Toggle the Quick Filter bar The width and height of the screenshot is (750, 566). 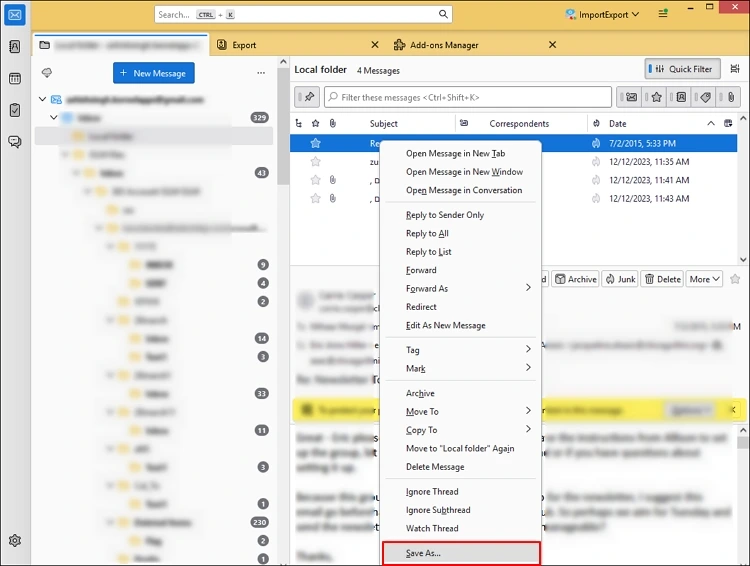click(681, 69)
